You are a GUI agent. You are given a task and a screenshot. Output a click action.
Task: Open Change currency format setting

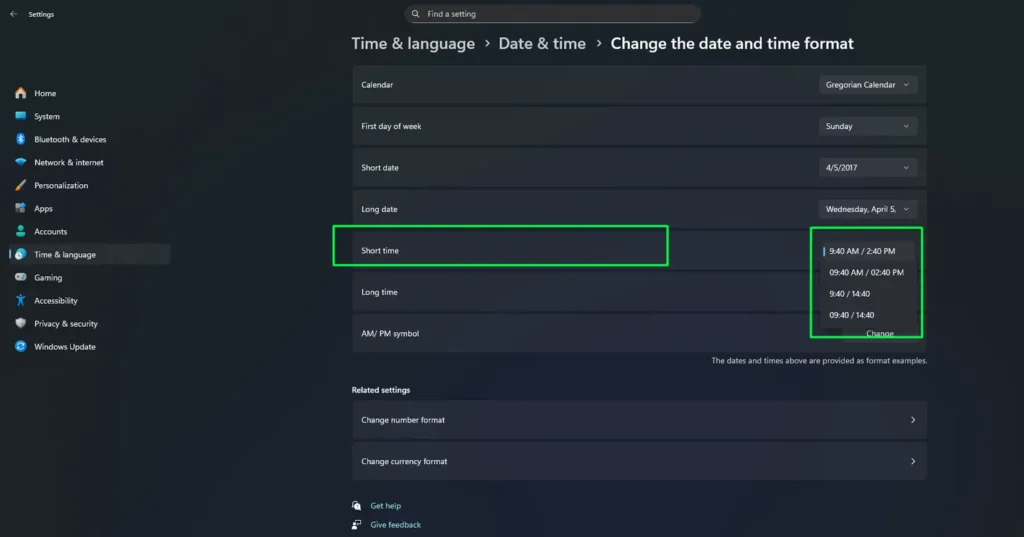point(639,461)
